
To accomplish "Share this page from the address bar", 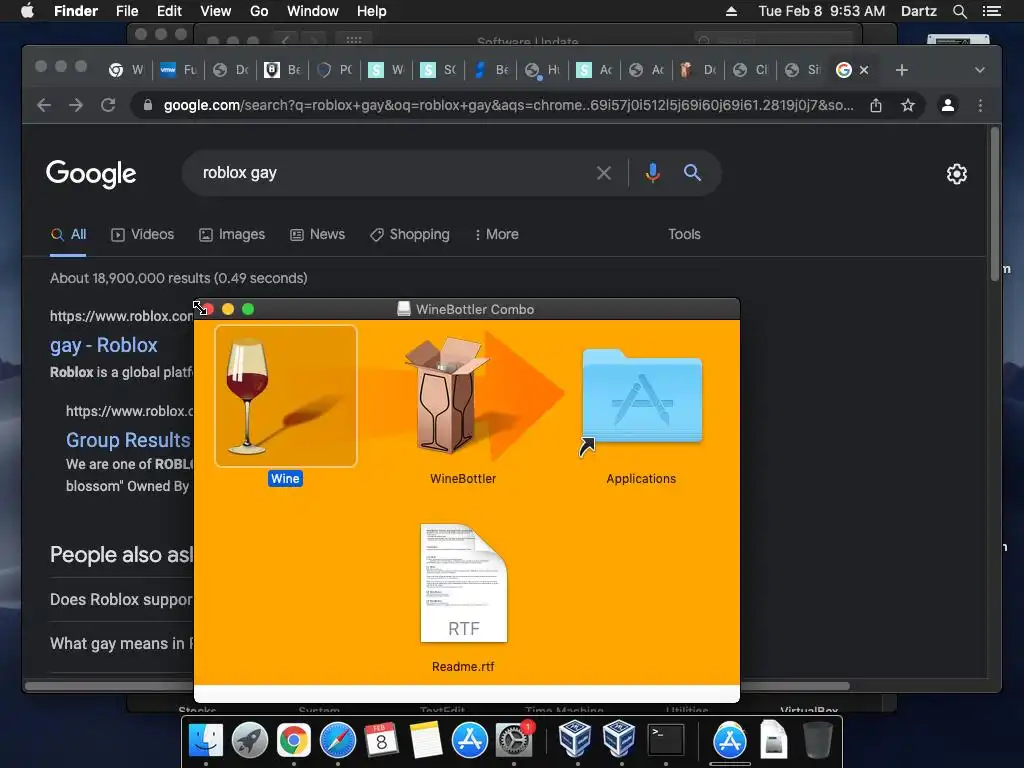I will (876, 105).
